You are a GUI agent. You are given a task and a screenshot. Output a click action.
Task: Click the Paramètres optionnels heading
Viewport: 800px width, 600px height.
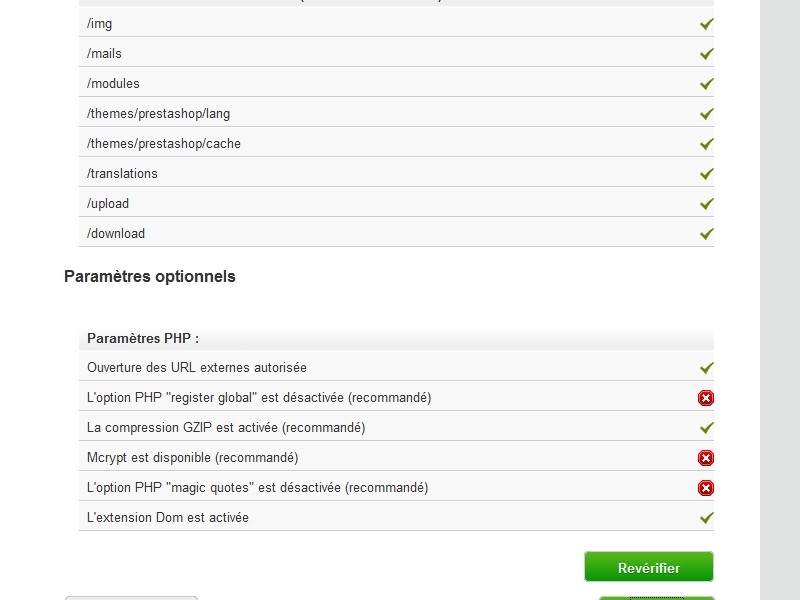[149, 277]
